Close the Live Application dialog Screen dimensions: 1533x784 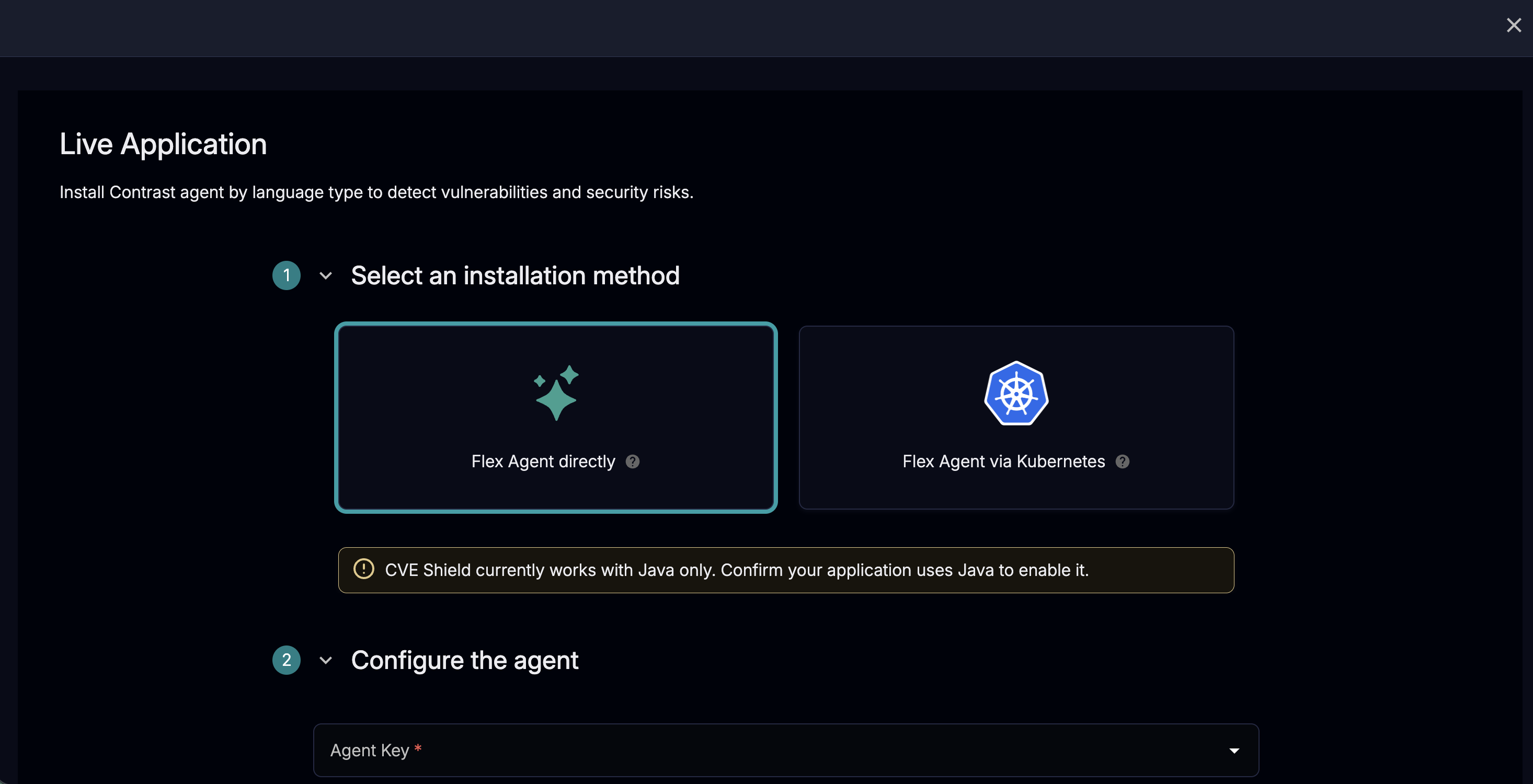pos(1513,25)
